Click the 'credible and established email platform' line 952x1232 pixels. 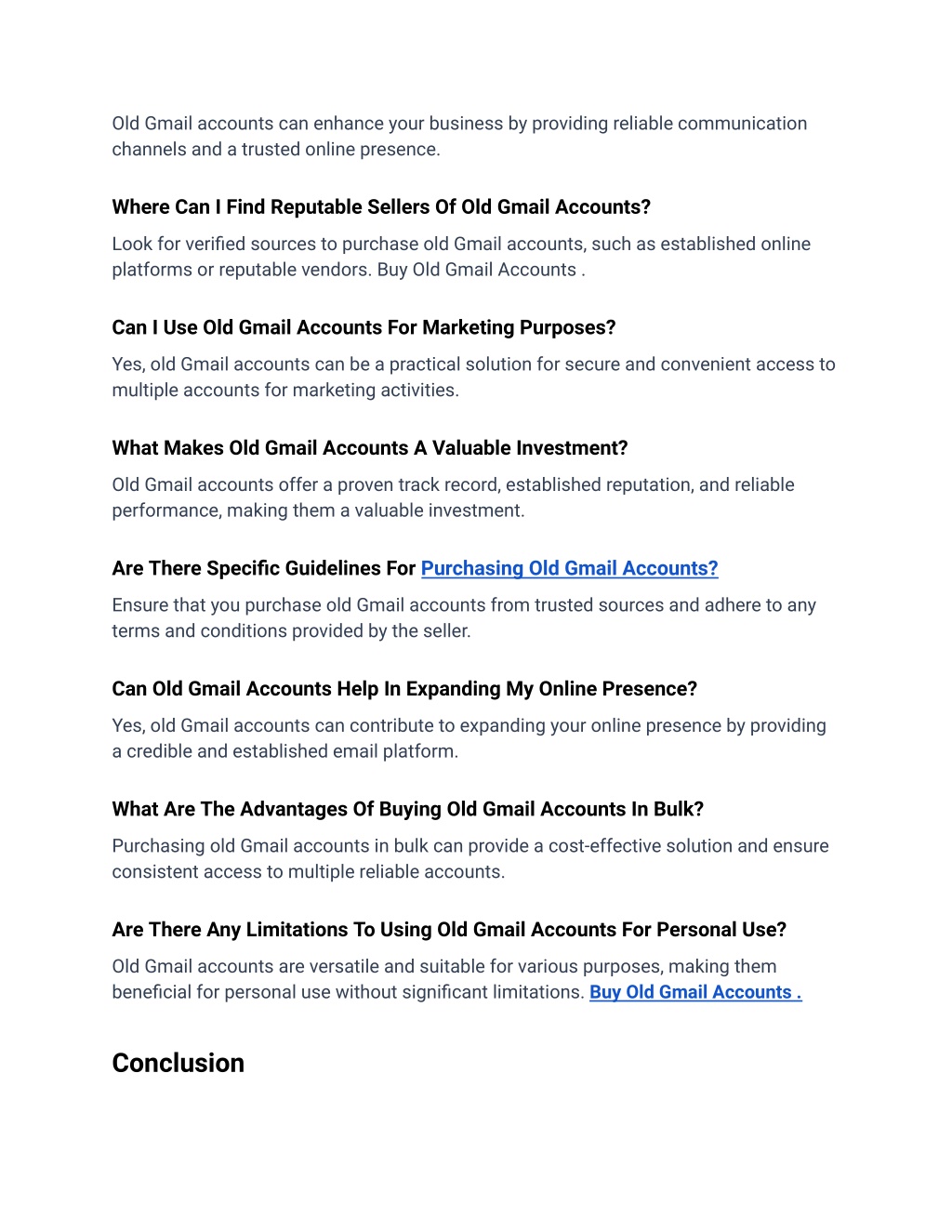pyautogui.click(x=285, y=751)
